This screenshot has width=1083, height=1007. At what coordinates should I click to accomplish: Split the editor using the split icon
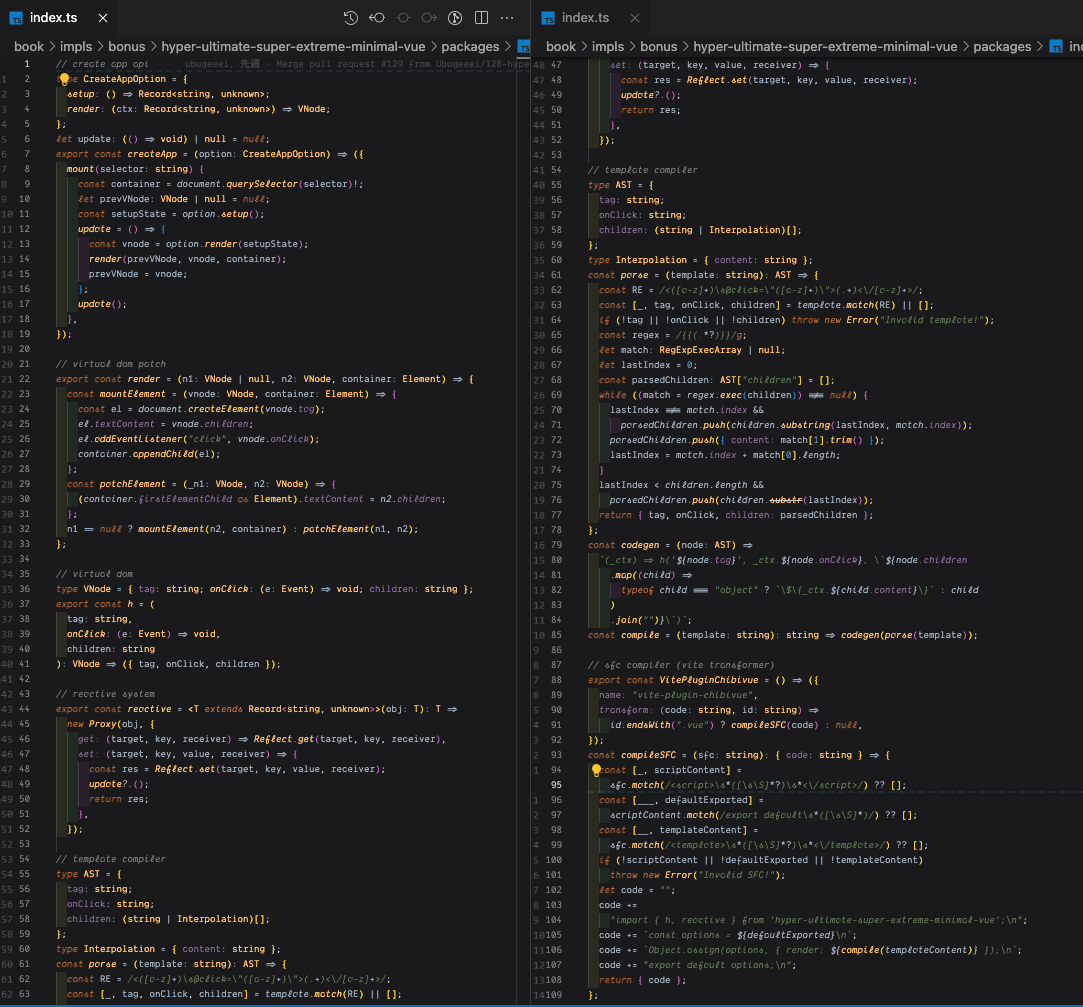click(x=481, y=17)
